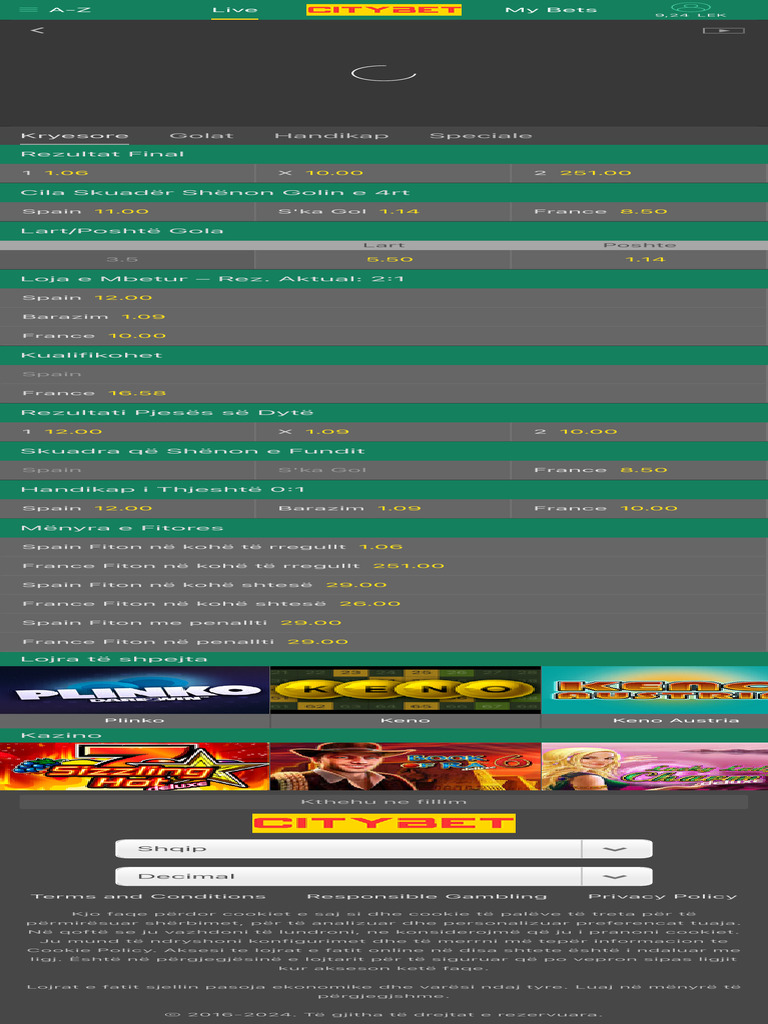Screen dimensions: 768x1024
Task: Collapse Skuadra që Shënon e Fundit header
Action: [x=384, y=451]
